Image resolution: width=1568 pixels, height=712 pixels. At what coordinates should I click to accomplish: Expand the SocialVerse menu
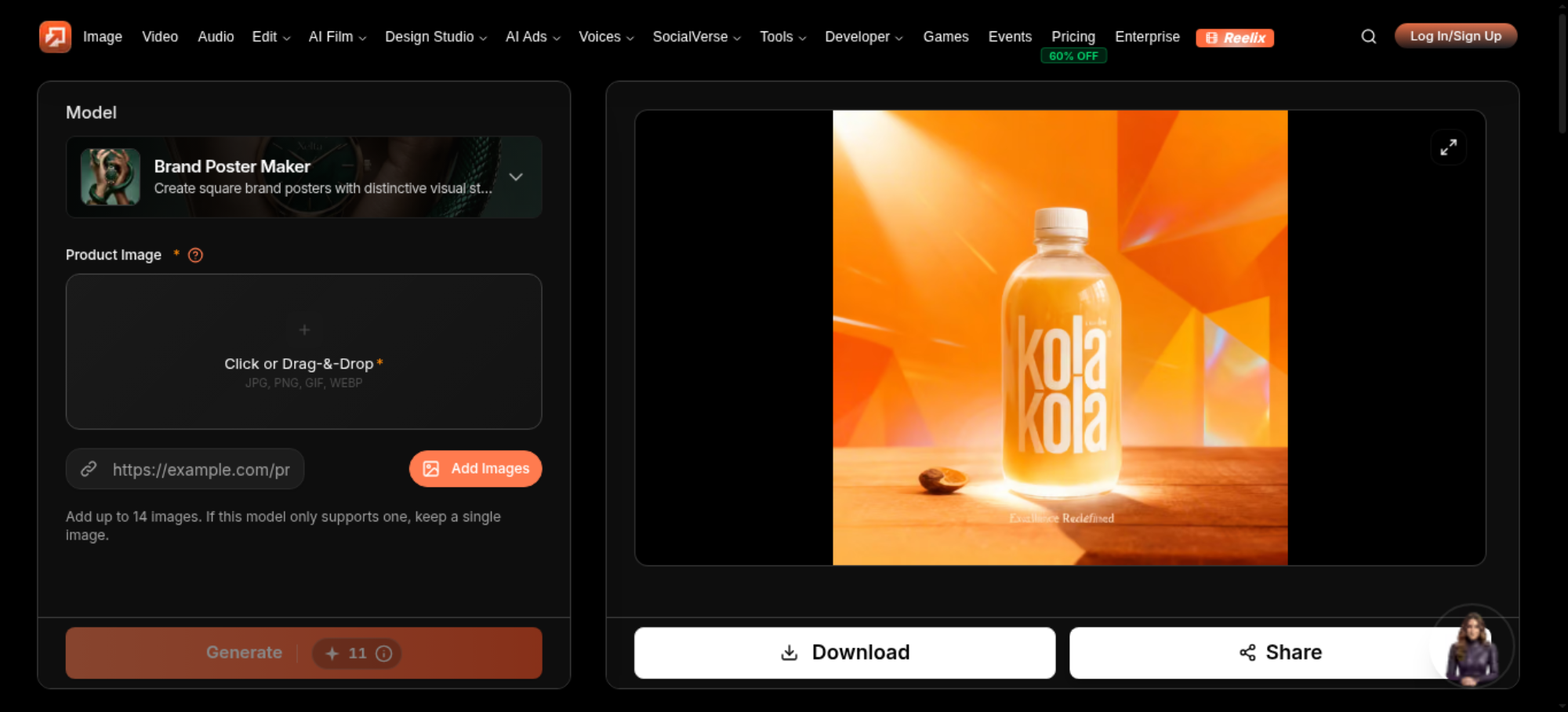pos(697,37)
